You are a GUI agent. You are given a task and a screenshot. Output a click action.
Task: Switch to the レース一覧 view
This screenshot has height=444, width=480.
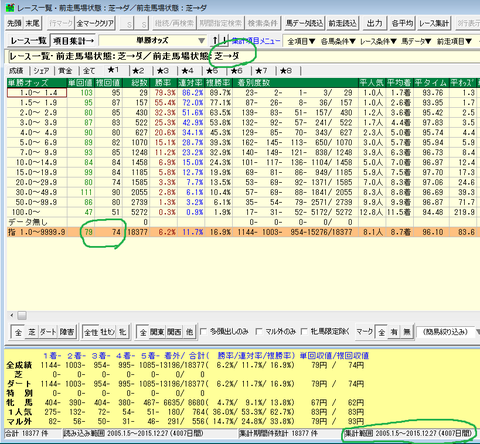pos(28,41)
